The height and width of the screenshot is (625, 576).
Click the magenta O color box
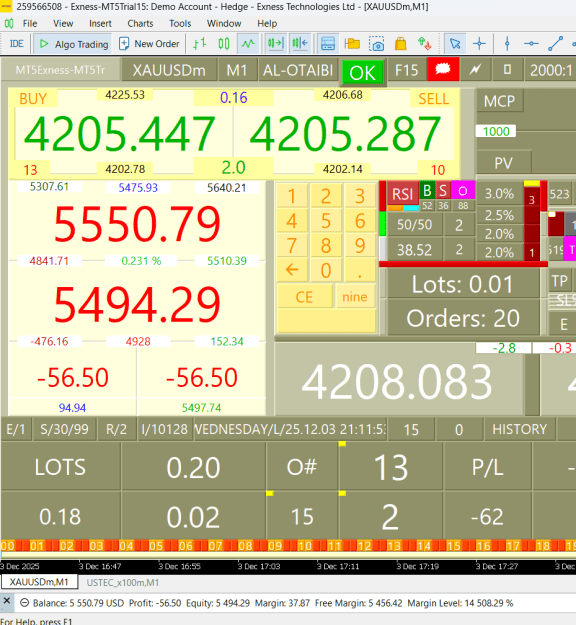[463, 191]
